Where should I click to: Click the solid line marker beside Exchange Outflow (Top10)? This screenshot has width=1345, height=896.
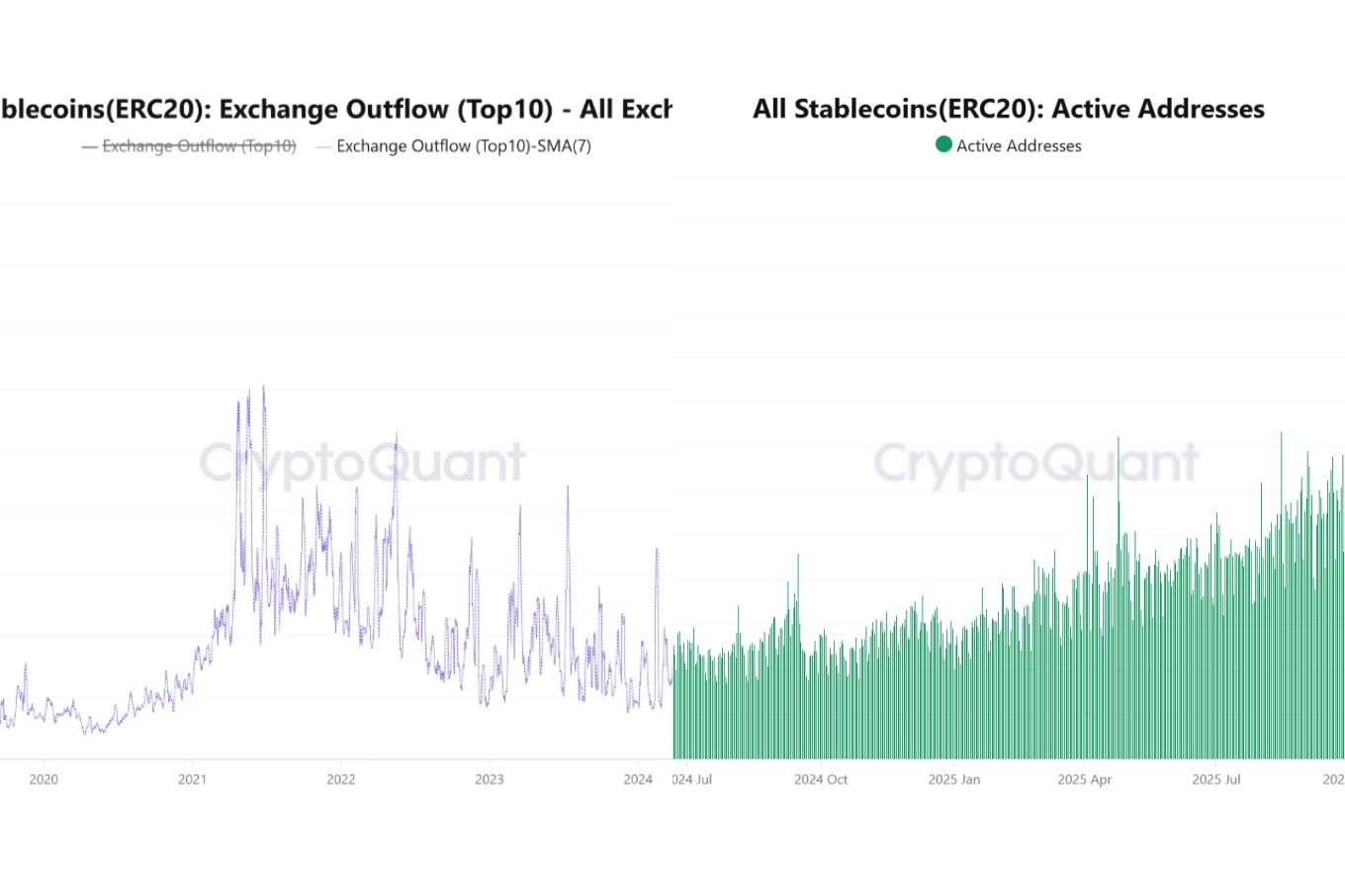click(x=89, y=146)
